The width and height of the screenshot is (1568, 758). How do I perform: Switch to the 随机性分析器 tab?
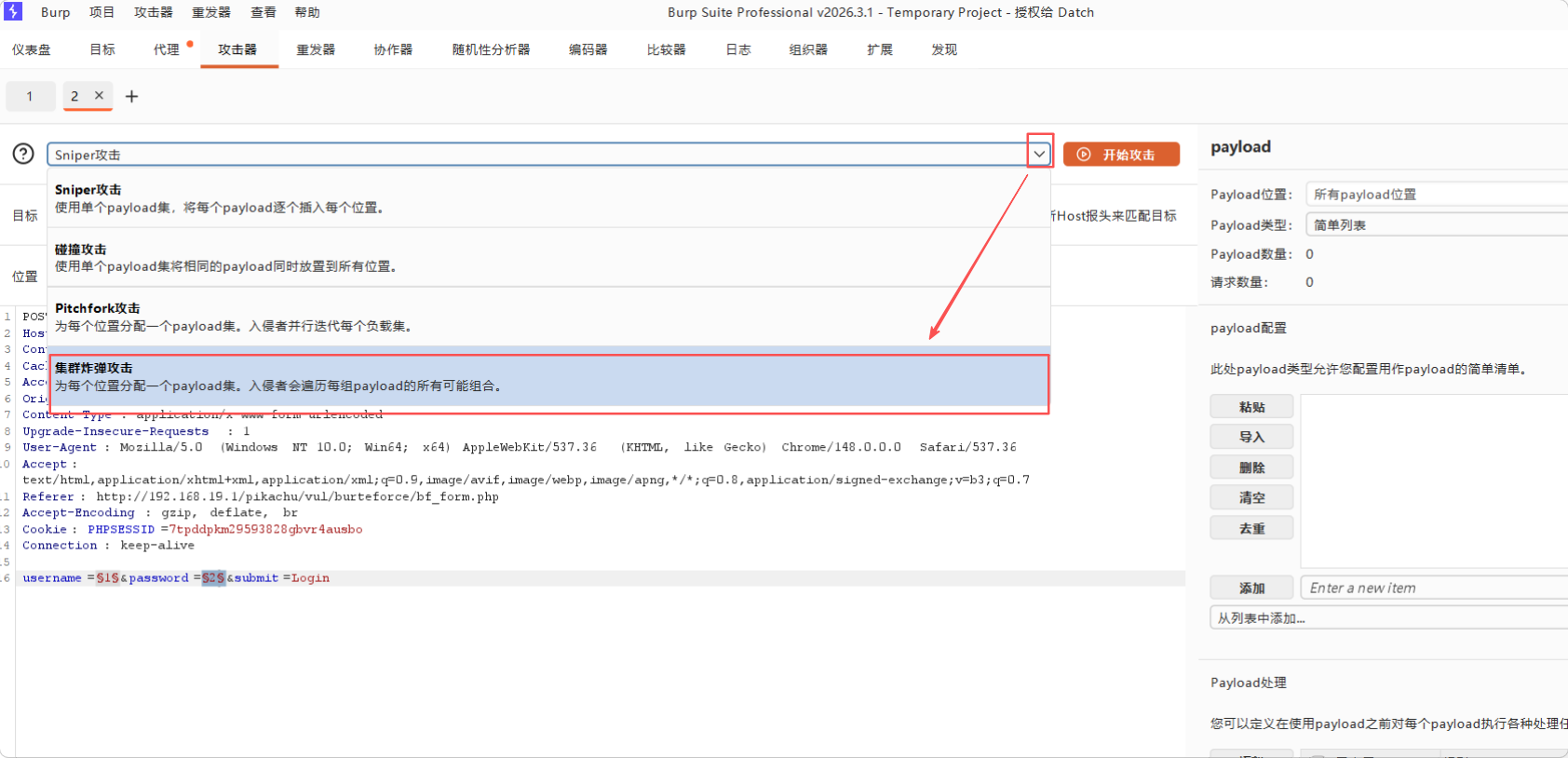pos(491,49)
